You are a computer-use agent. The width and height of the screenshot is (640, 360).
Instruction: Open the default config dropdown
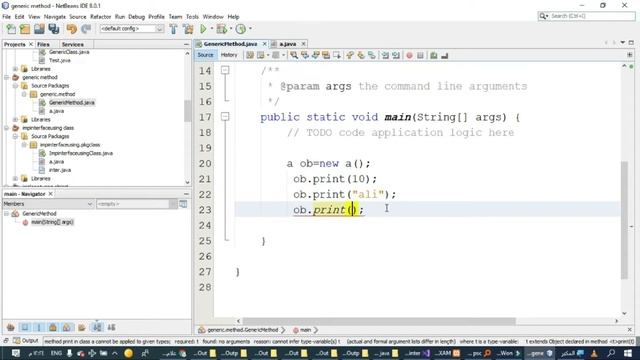click(x=132, y=29)
